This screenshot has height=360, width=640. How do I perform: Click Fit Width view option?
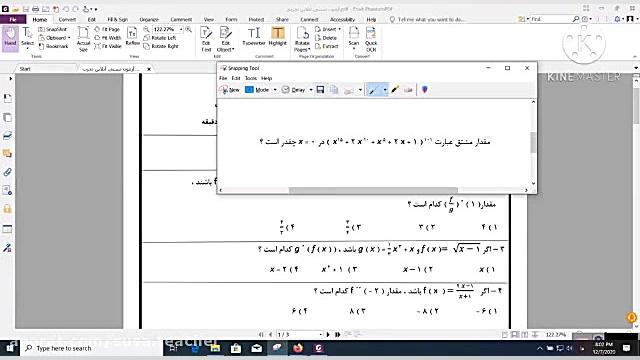[x=107, y=38]
